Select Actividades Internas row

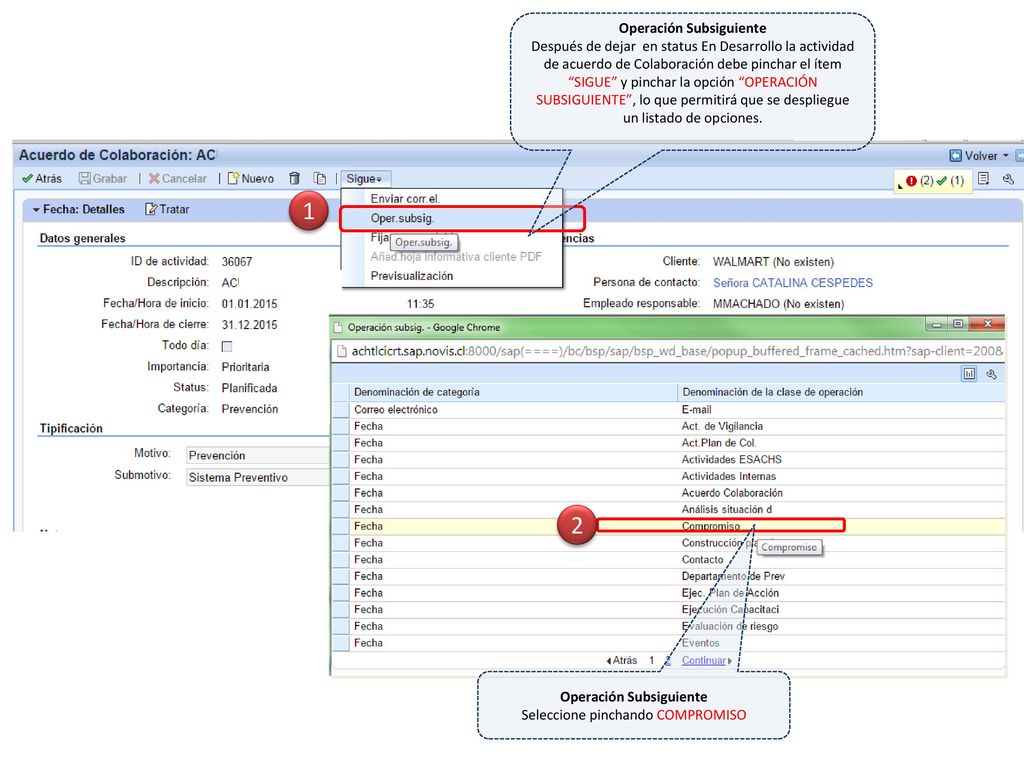click(x=668, y=476)
